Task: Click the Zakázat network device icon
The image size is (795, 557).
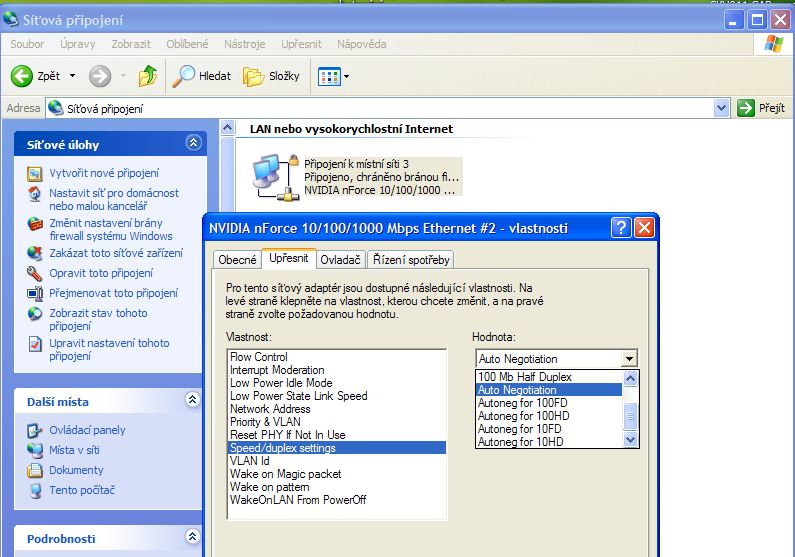Action: tap(34, 253)
